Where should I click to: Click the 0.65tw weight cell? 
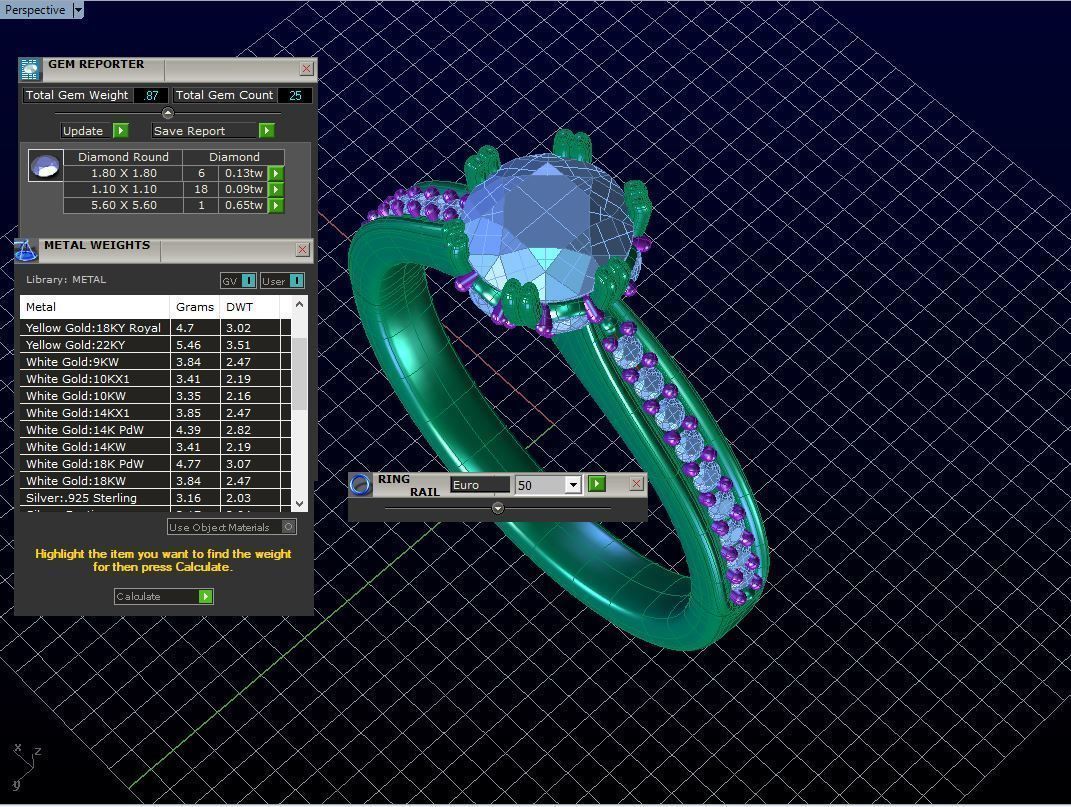click(x=243, y=205)
